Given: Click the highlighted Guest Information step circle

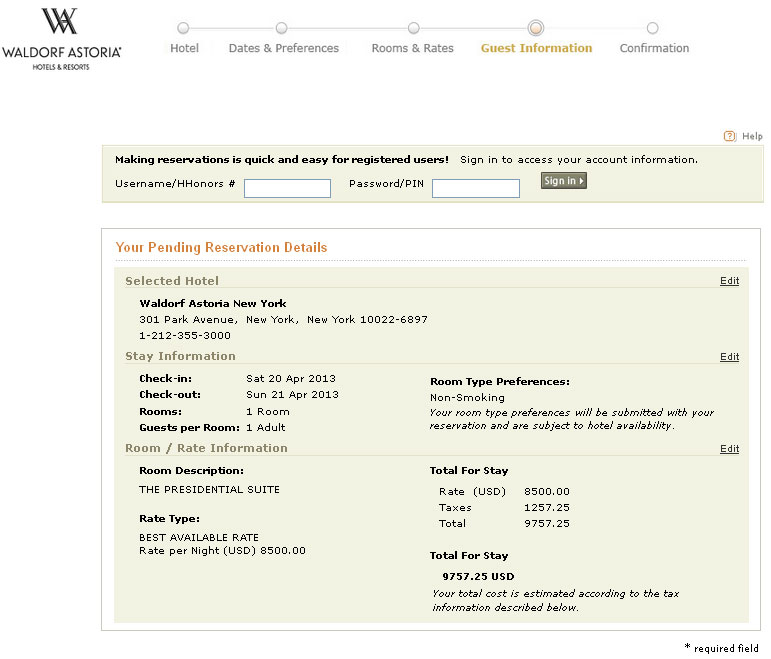Looking at the screenshot, I should pyautogui.click(x=535, y=28).
